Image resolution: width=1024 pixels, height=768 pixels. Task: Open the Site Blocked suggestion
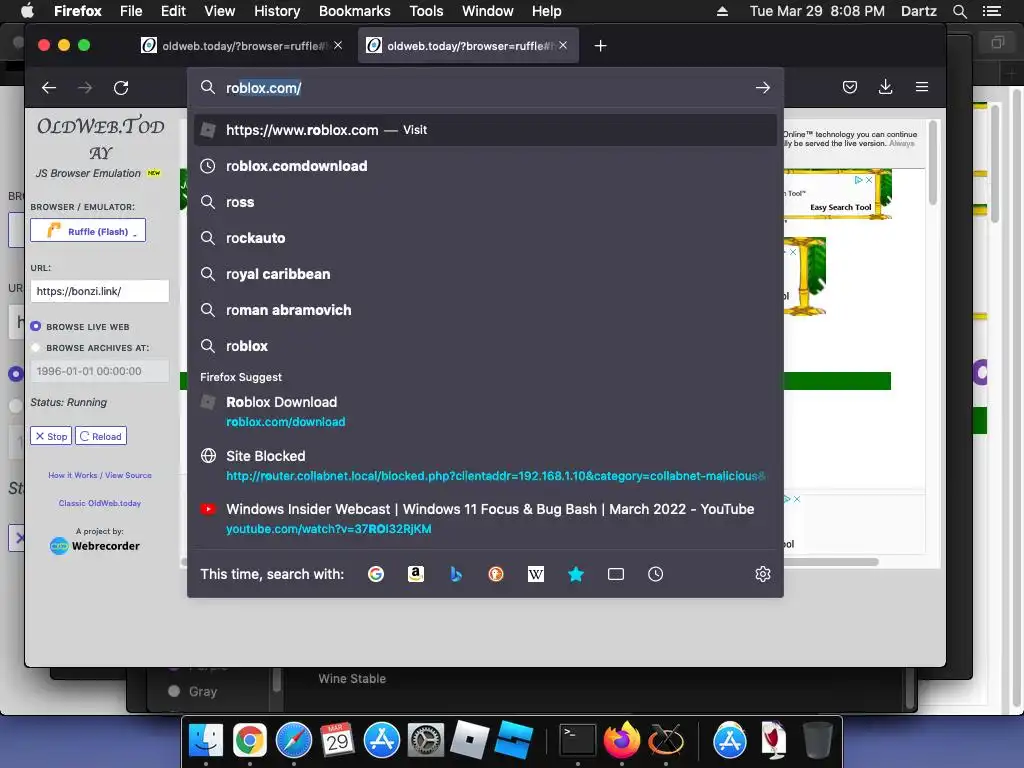point(485,466)
